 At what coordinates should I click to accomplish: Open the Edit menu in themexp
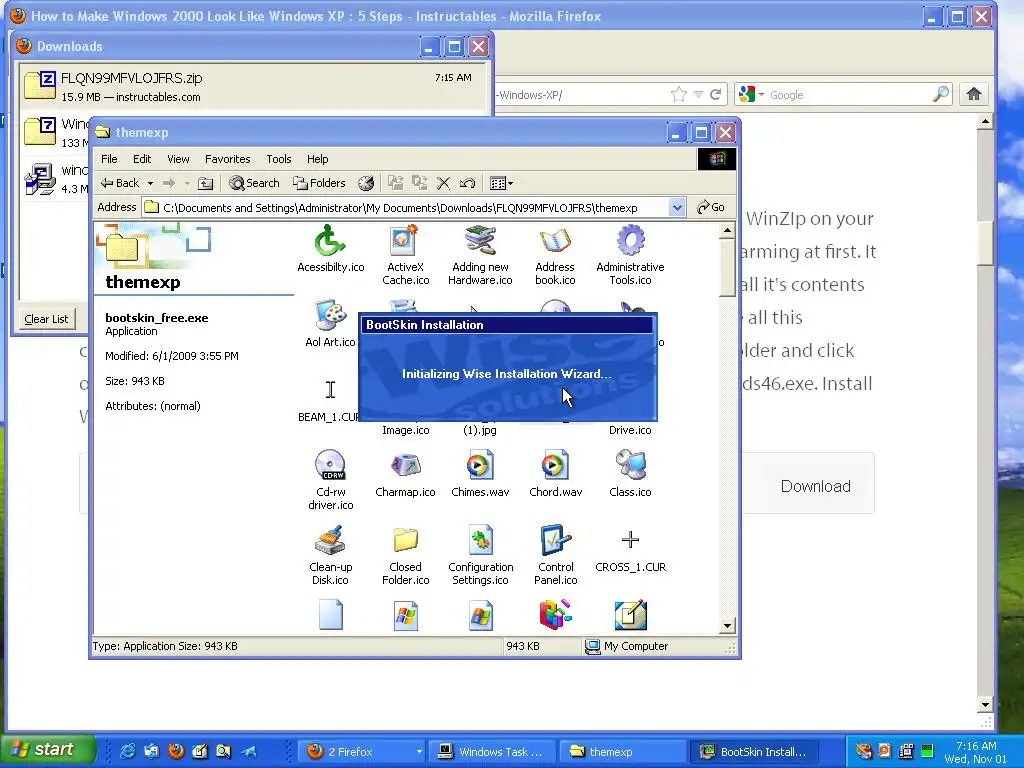pos(142,159)
